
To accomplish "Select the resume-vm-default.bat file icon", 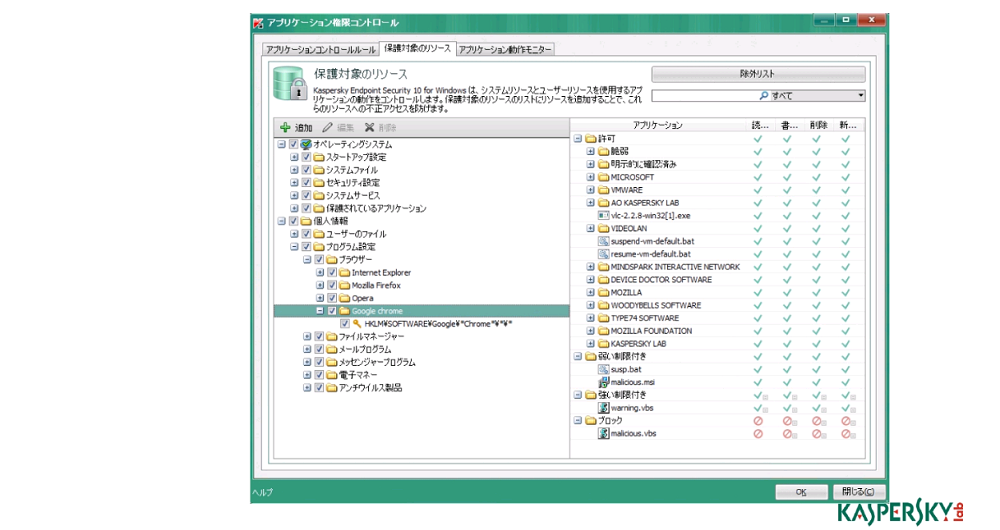I will [603, 254].
